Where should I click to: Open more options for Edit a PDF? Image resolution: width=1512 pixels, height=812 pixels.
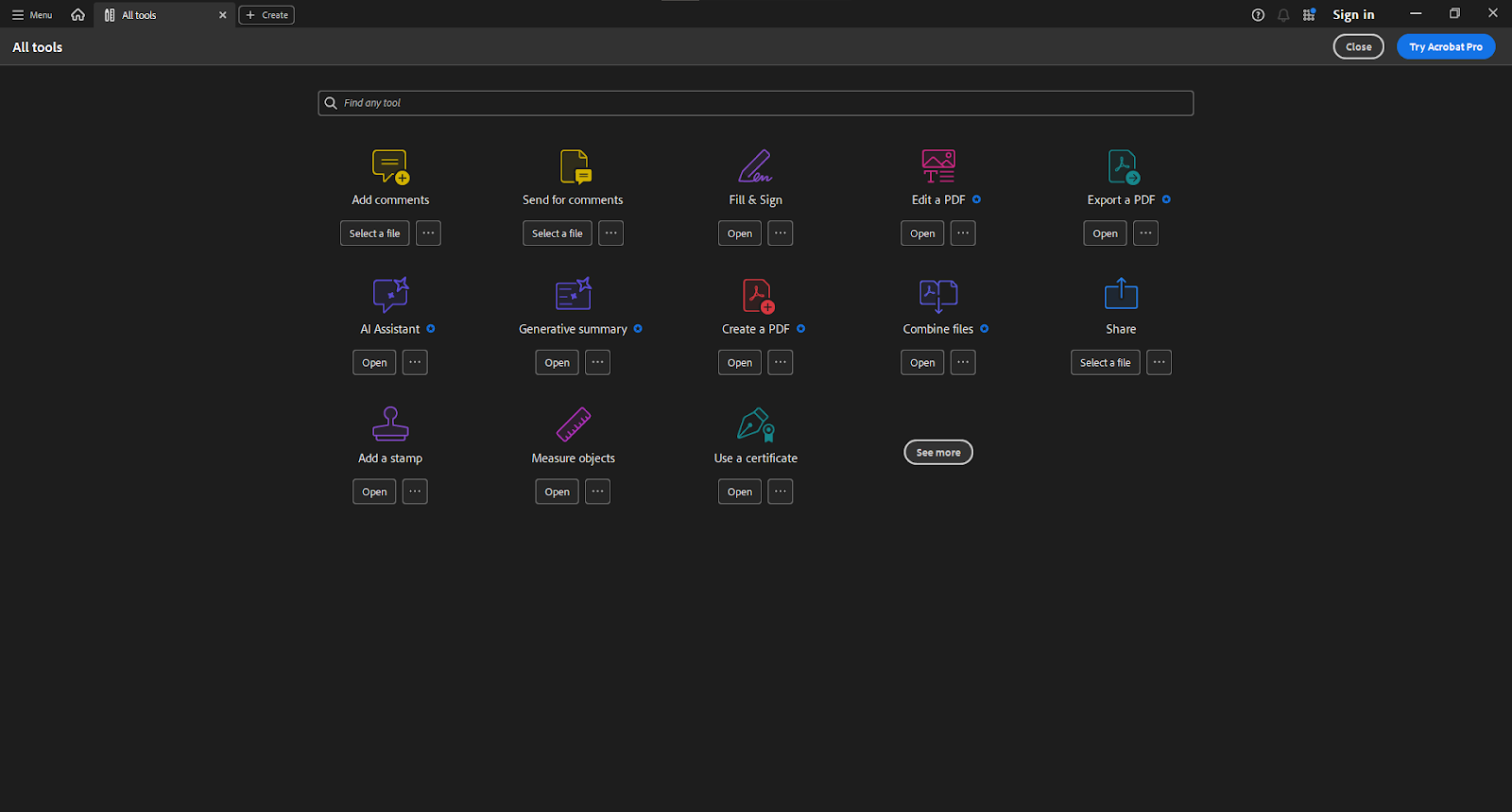pyautogui.click(x=963, y=233)
